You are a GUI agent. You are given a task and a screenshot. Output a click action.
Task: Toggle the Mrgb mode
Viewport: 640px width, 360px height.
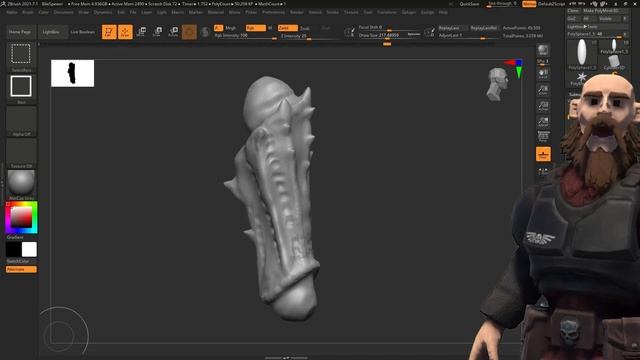(x=231, y=28)
